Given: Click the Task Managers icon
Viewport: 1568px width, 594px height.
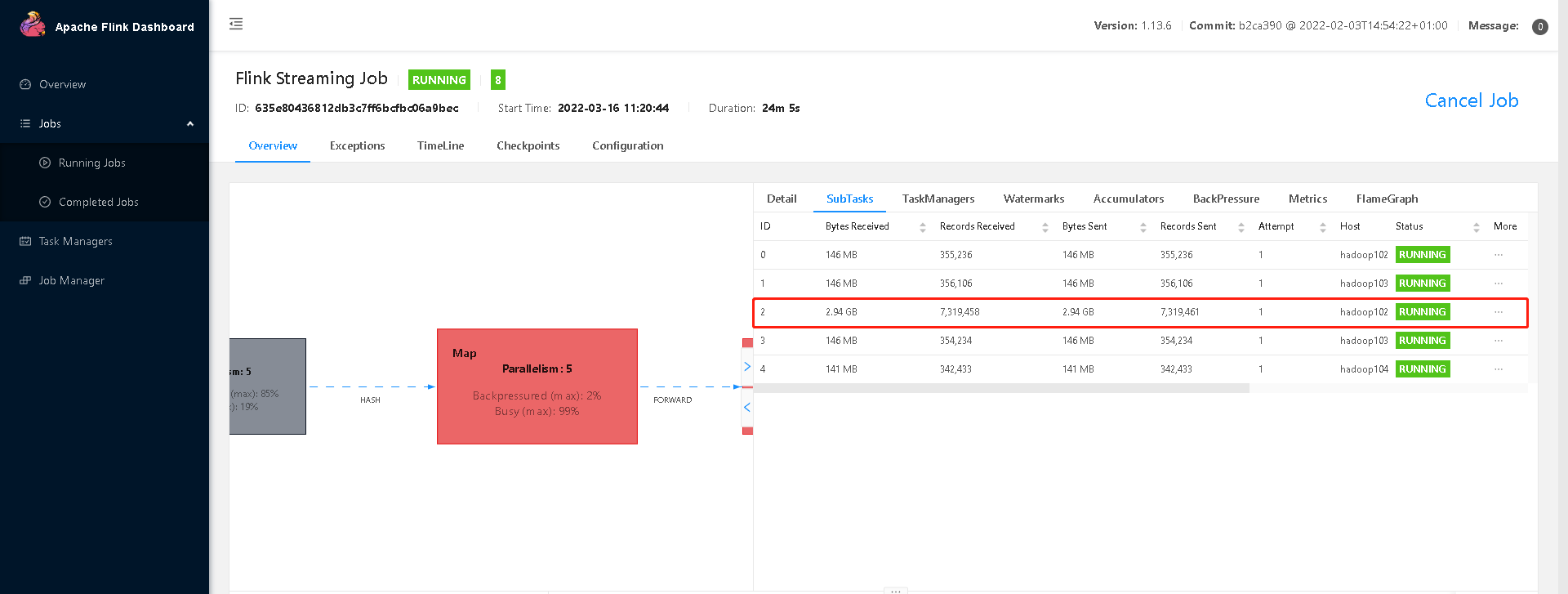Looking at the screenshot, I should pos(25,241).
